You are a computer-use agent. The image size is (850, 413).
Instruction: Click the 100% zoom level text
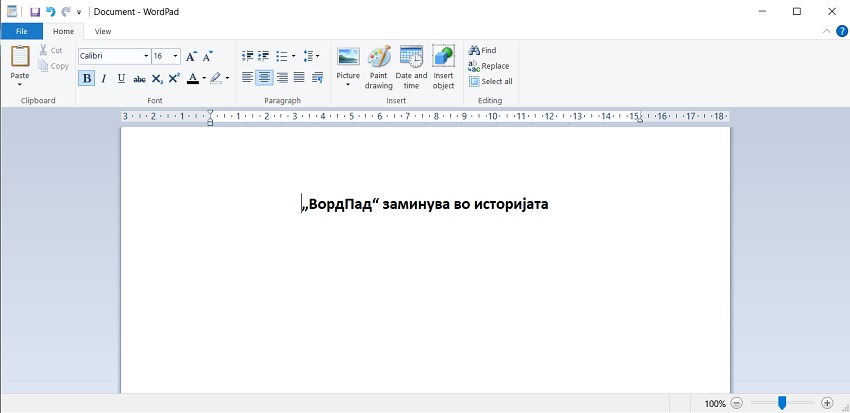(715, 403)
